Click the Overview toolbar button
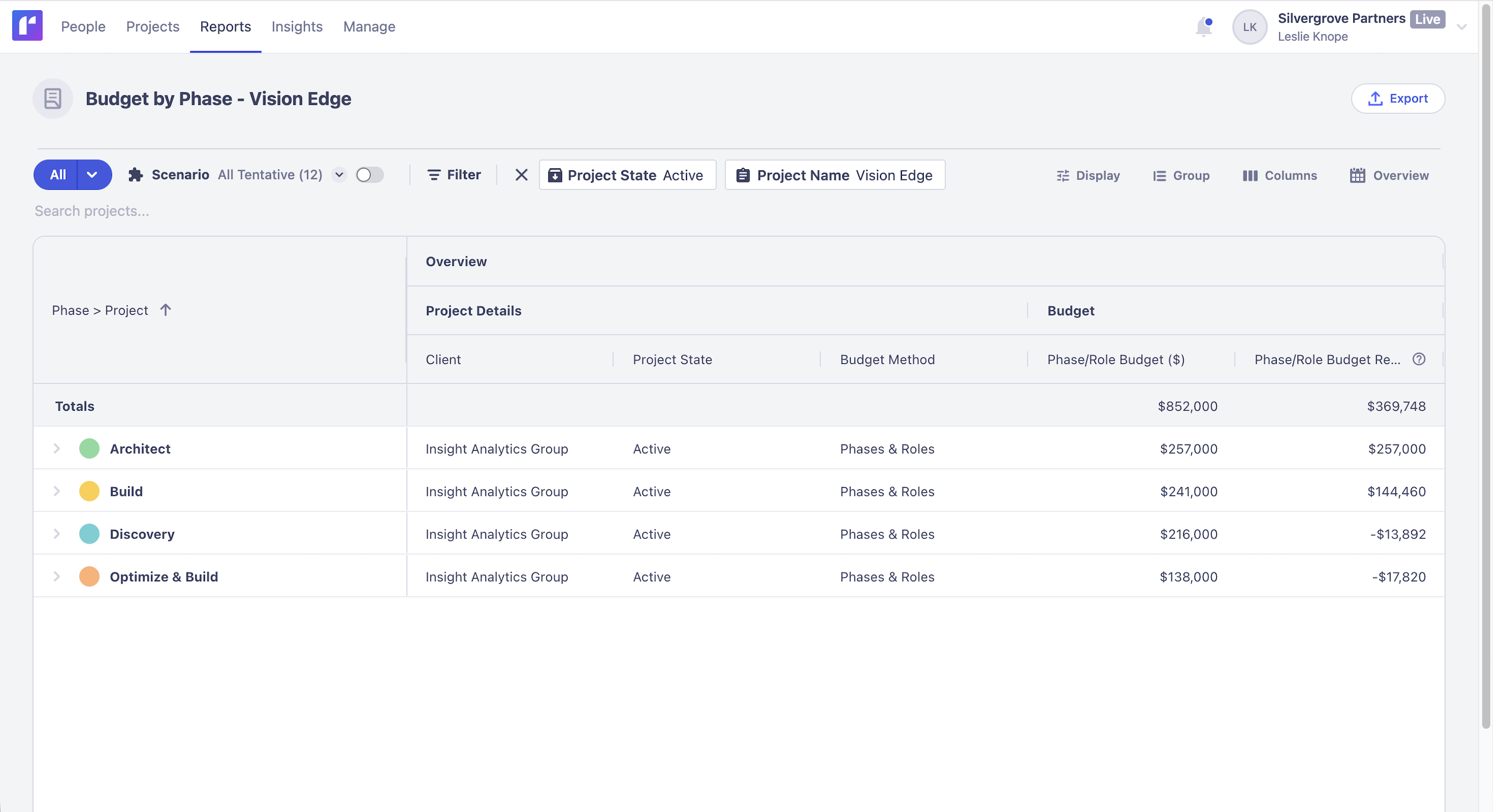The image size is (1493, 812). [1389, 176]
